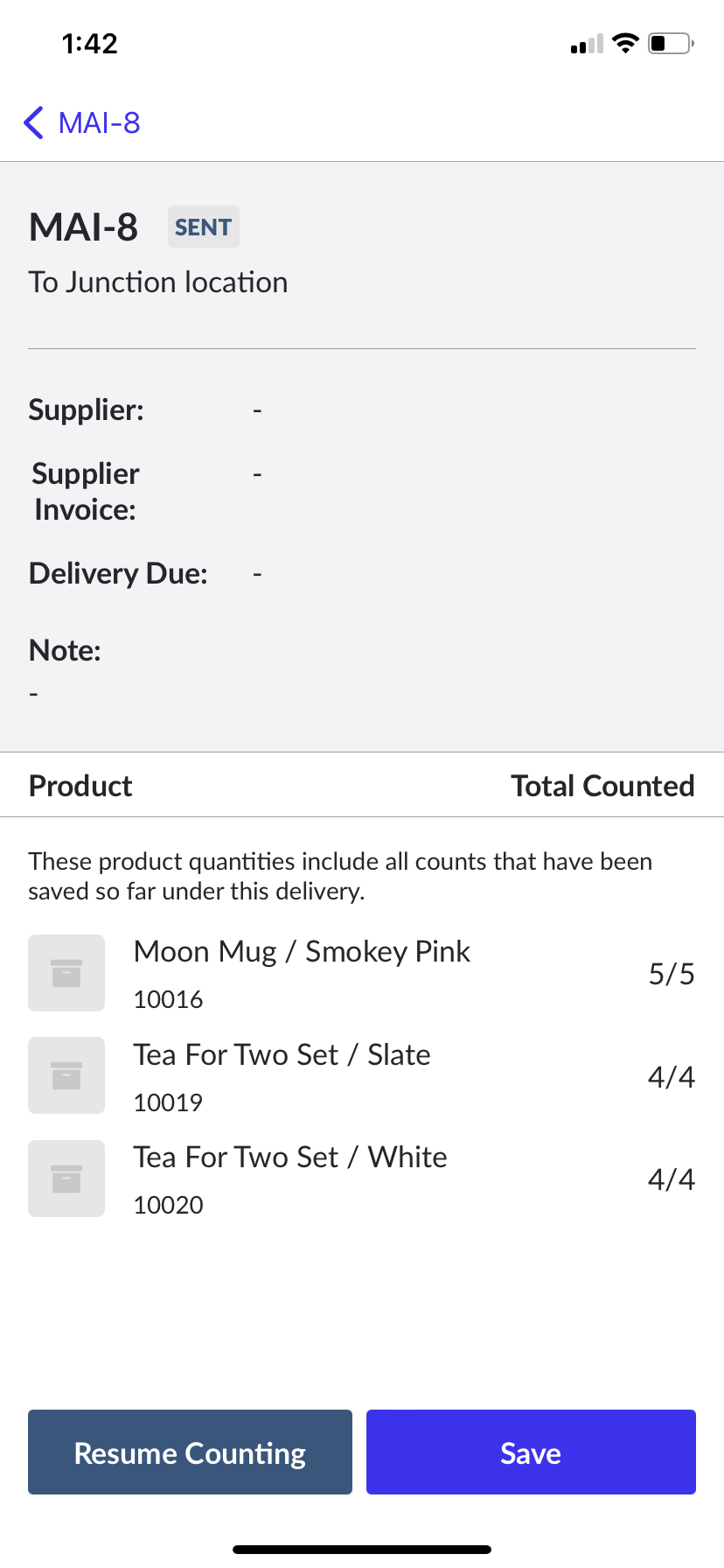Image resolution: width=724 pixels, height=1568 pixels.
Task: Tap Tea For Two White placeholder icon
Action: (66, 1179)
